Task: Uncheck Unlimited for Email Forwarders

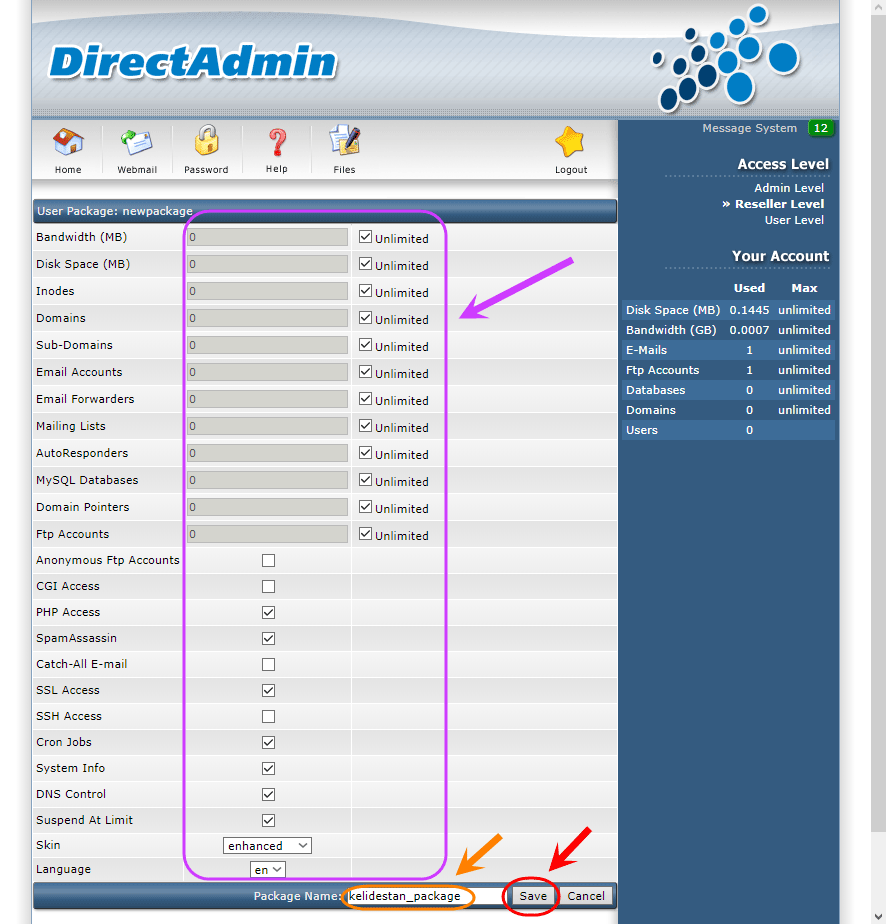Action: [365, 399]
